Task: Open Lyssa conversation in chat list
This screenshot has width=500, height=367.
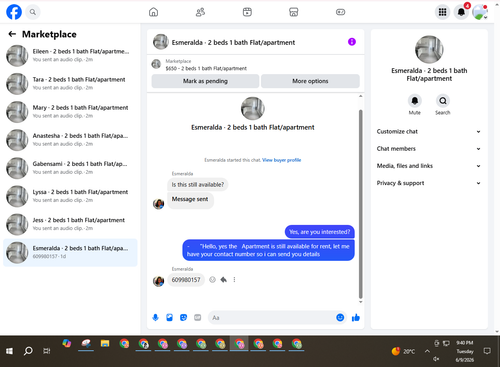Action: 70,196
